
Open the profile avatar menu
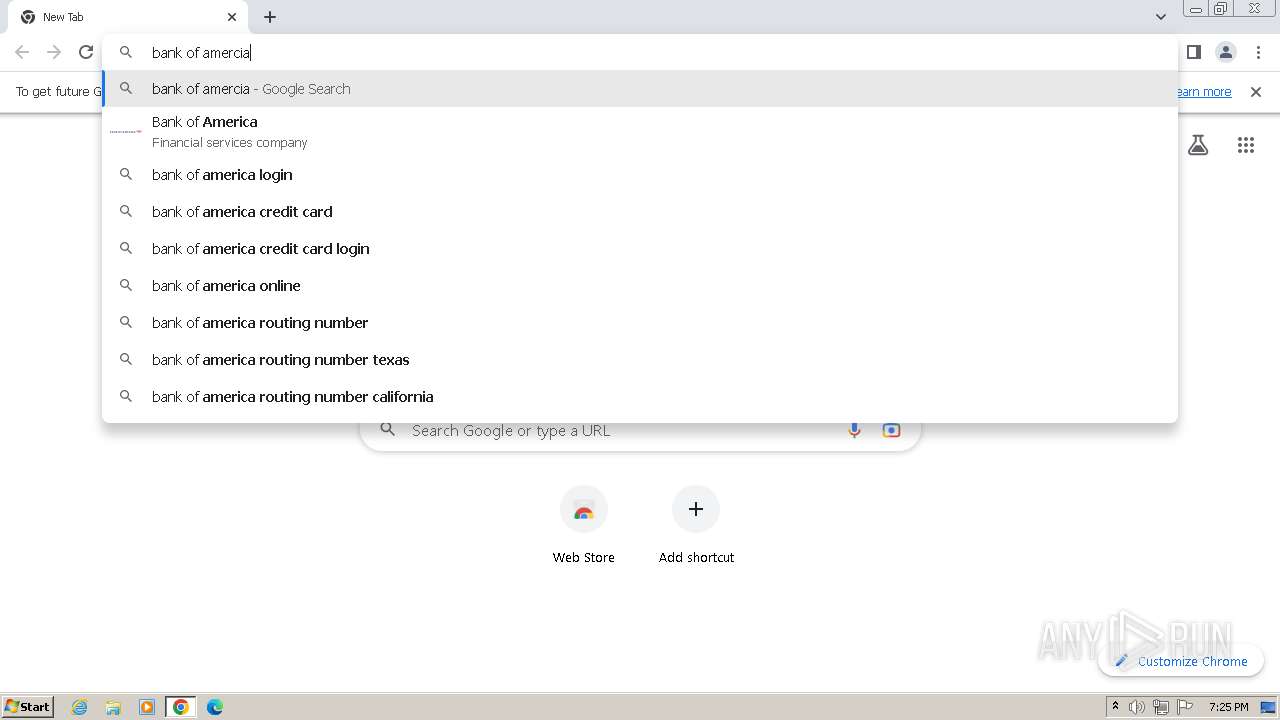(1225, 52)
